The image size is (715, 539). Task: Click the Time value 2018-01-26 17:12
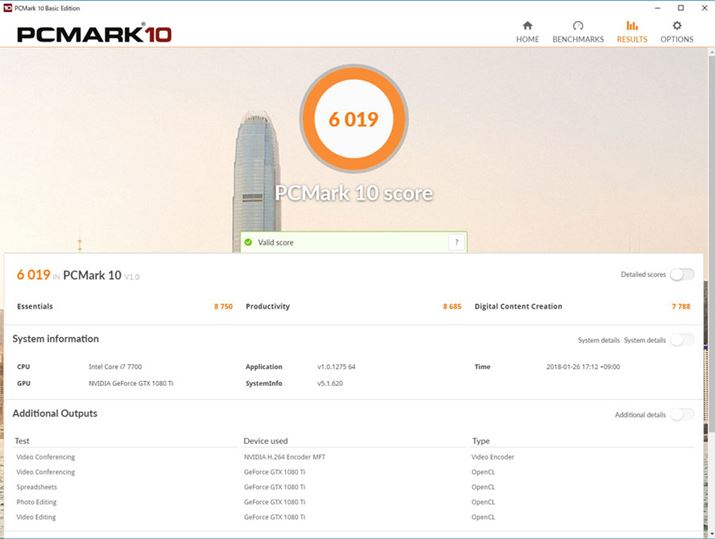(583, 367)
